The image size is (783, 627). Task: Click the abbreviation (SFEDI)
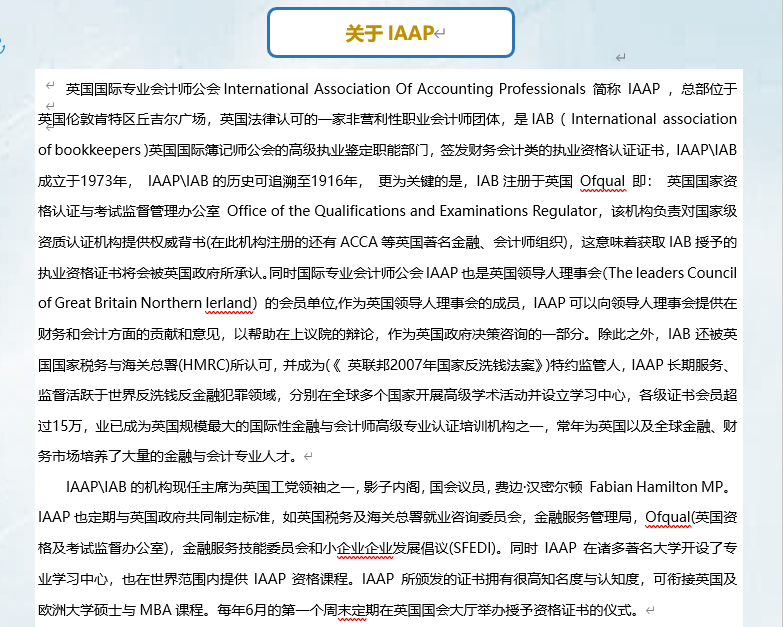[472, 548]
